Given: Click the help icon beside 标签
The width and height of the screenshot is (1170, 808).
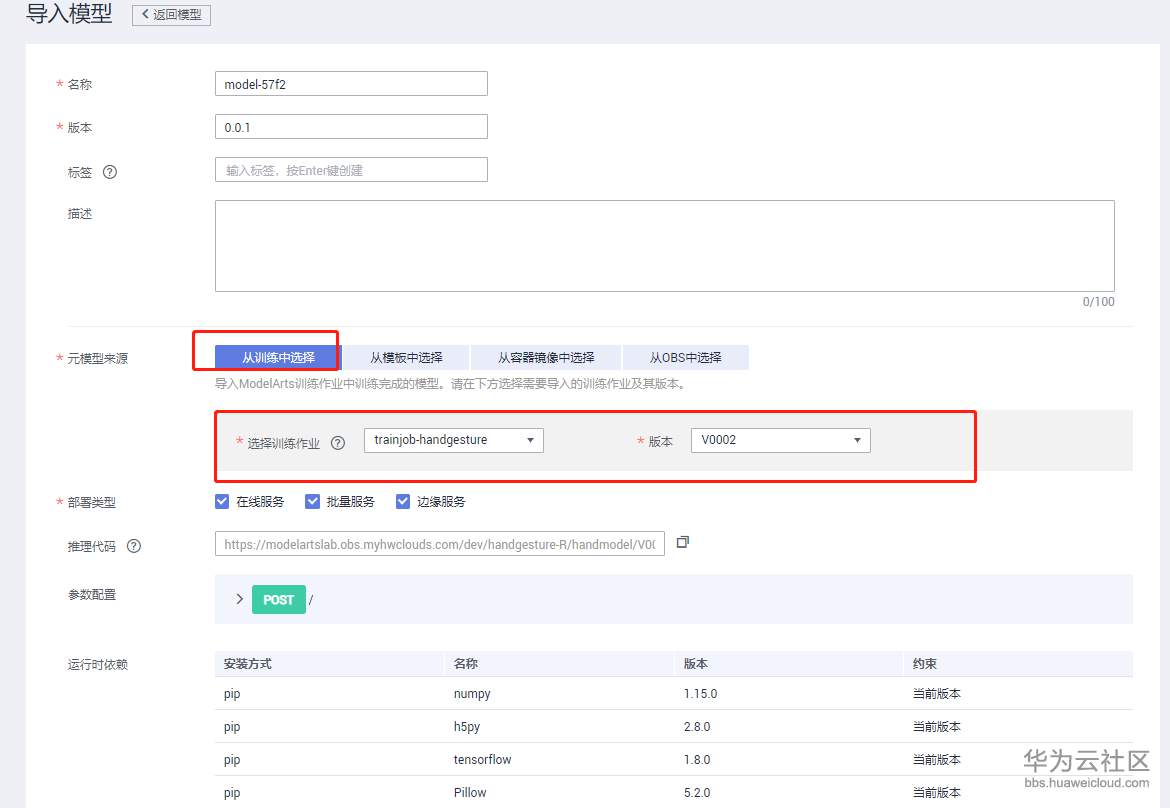Looking at the screenshot, I should point(110,172).
